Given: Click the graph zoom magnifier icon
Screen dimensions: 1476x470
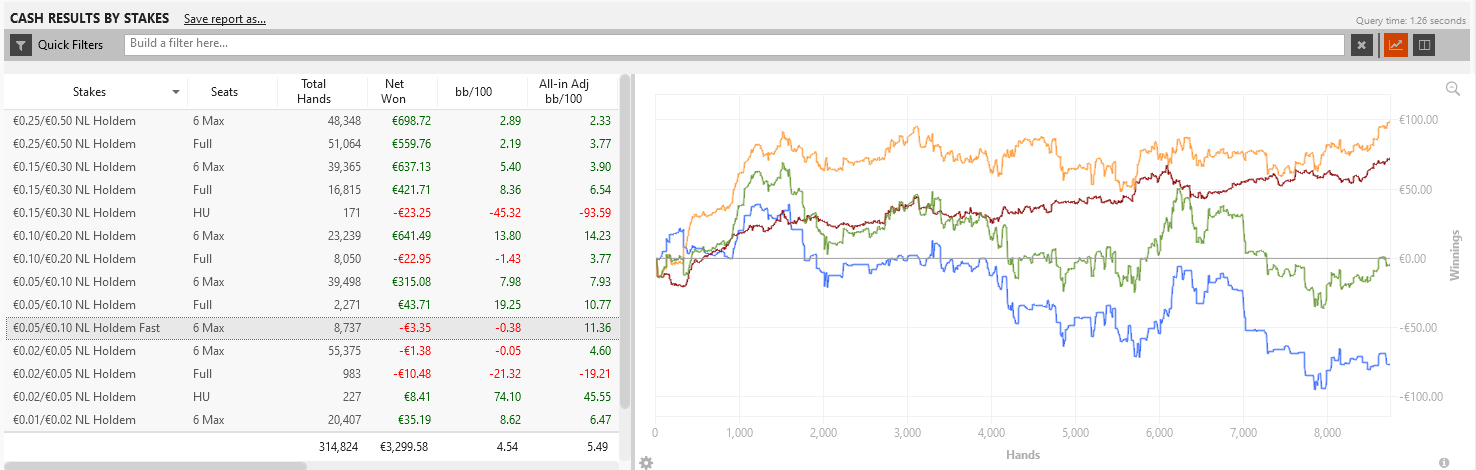Looking at the screenshot, I should pyautogui.click(x=1453, y=89).
